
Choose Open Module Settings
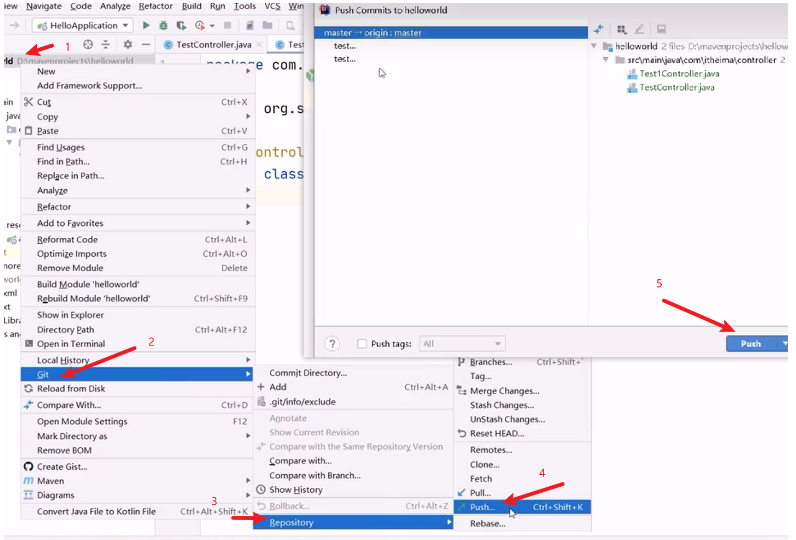point(137,421)
